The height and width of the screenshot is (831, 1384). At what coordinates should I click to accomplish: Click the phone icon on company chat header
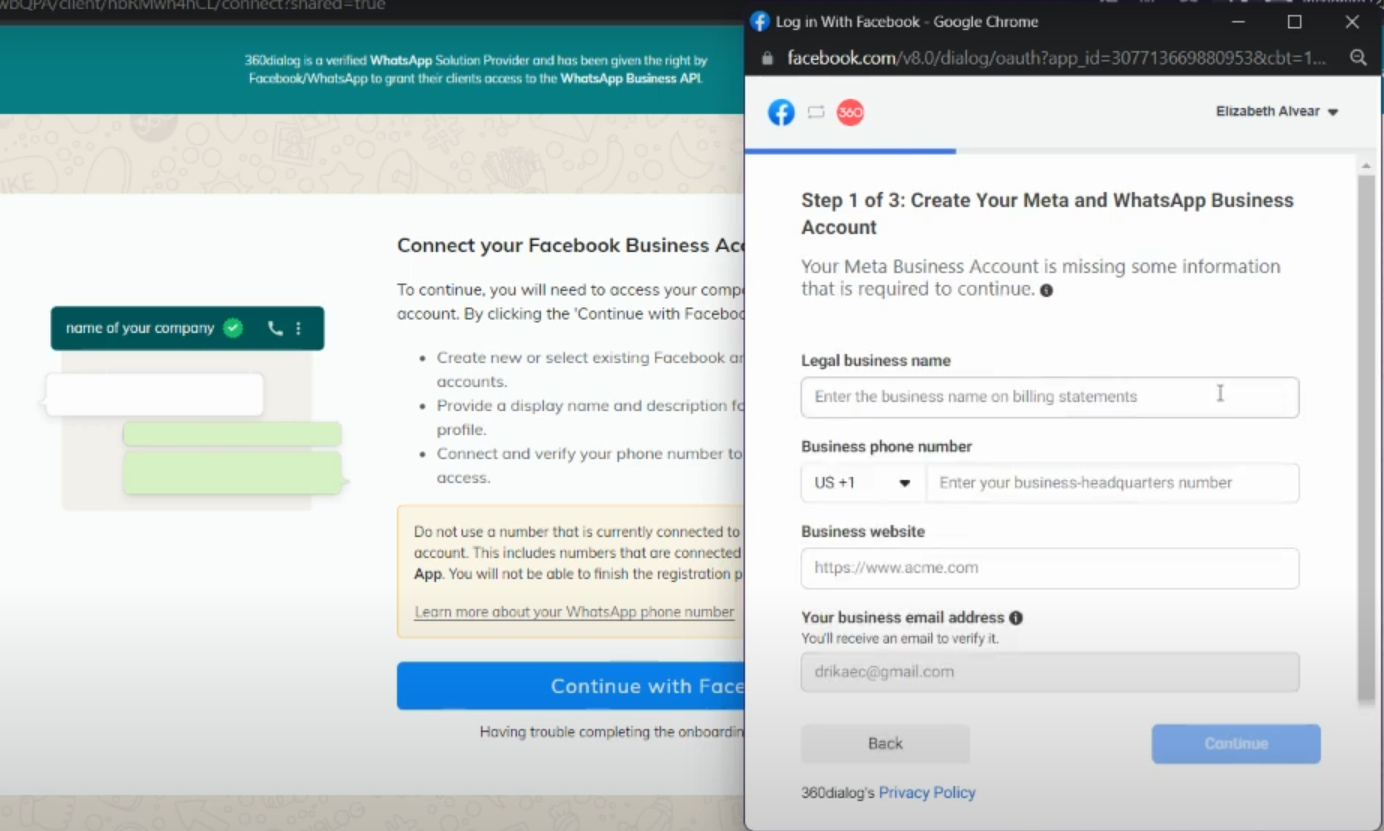(x=275, y=328)
